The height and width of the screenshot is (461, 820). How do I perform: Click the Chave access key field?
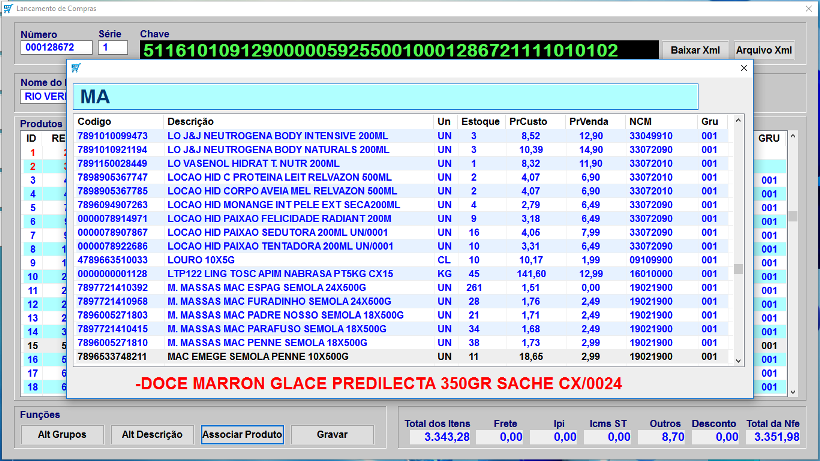[x=399, y=50]
